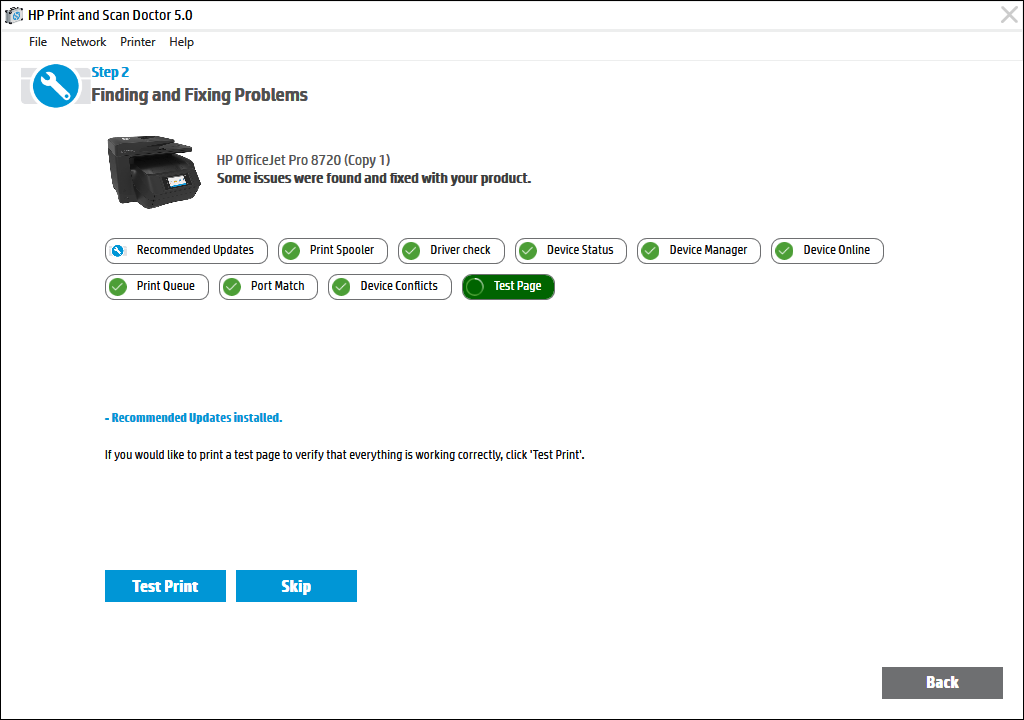Select the Device Conflicts label
Image resolution: width=1024 pixels, height=720 pixels.
[399, 286]
